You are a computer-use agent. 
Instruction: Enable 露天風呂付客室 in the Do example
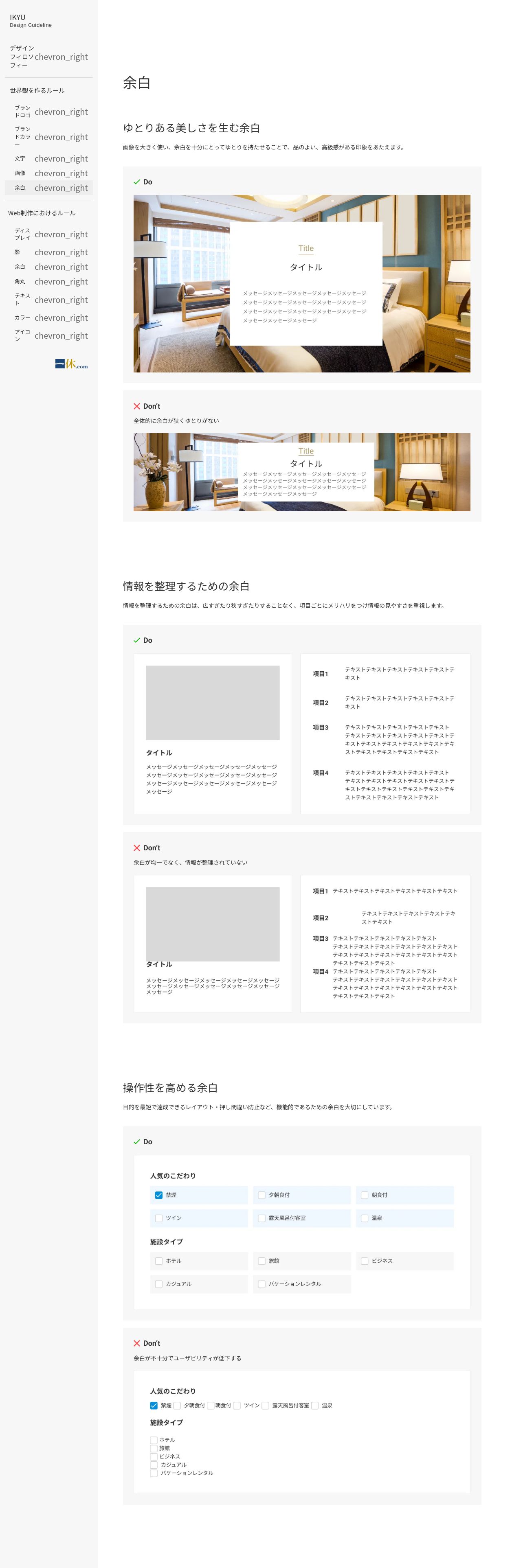[262, 1218]
